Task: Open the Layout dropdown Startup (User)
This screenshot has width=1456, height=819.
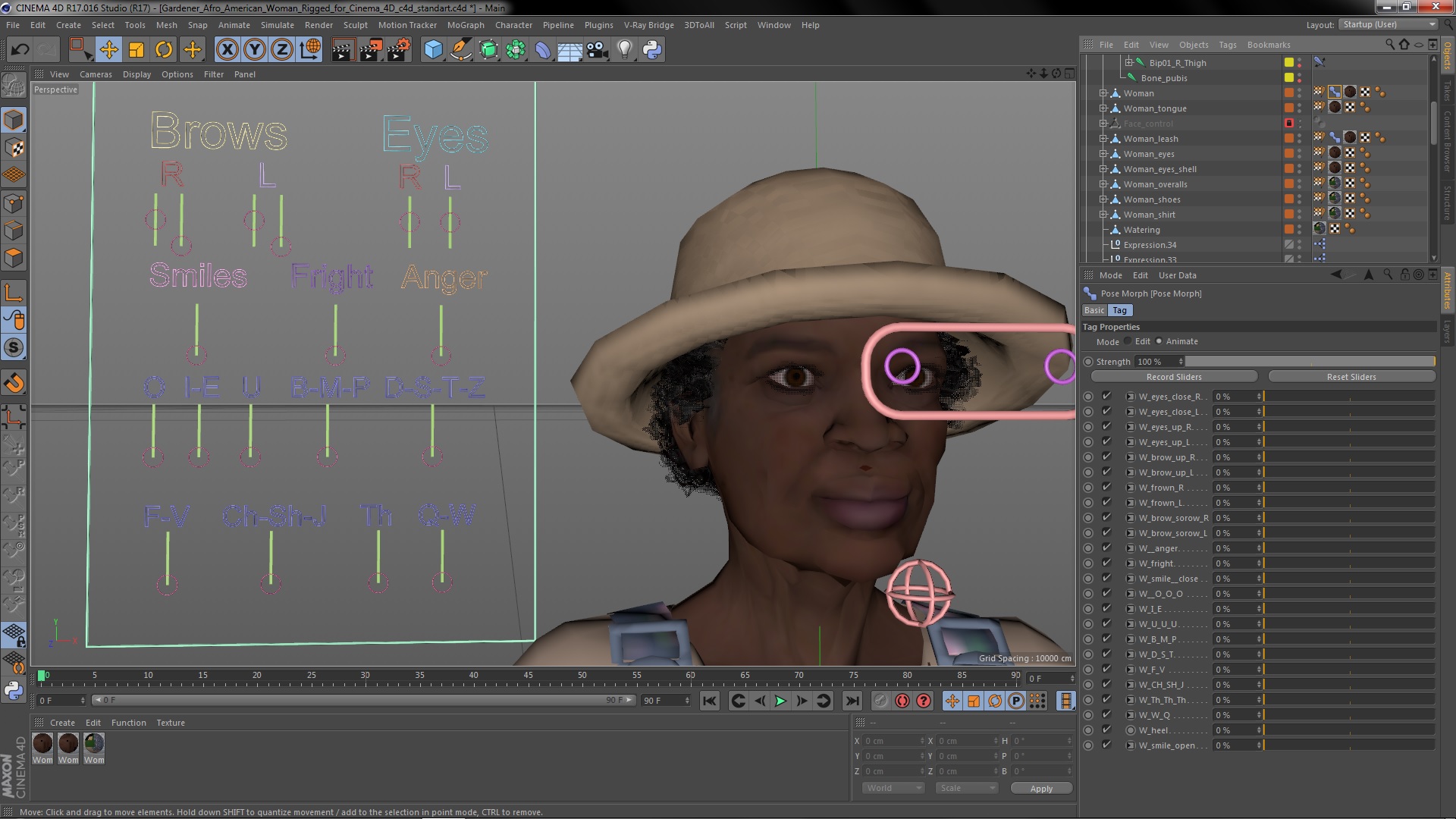Action: (x=1388, y=25)
